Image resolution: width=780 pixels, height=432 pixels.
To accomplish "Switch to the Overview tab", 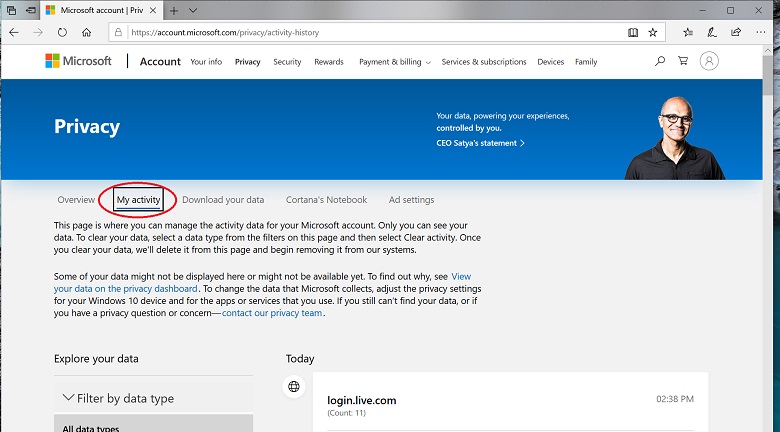I will (x=76, y=200).
